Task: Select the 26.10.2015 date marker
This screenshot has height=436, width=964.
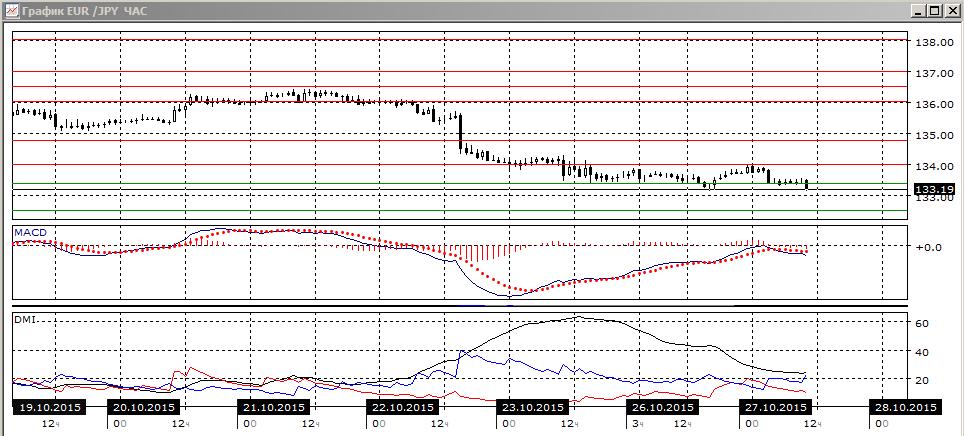Action: [x=661, y=408]
